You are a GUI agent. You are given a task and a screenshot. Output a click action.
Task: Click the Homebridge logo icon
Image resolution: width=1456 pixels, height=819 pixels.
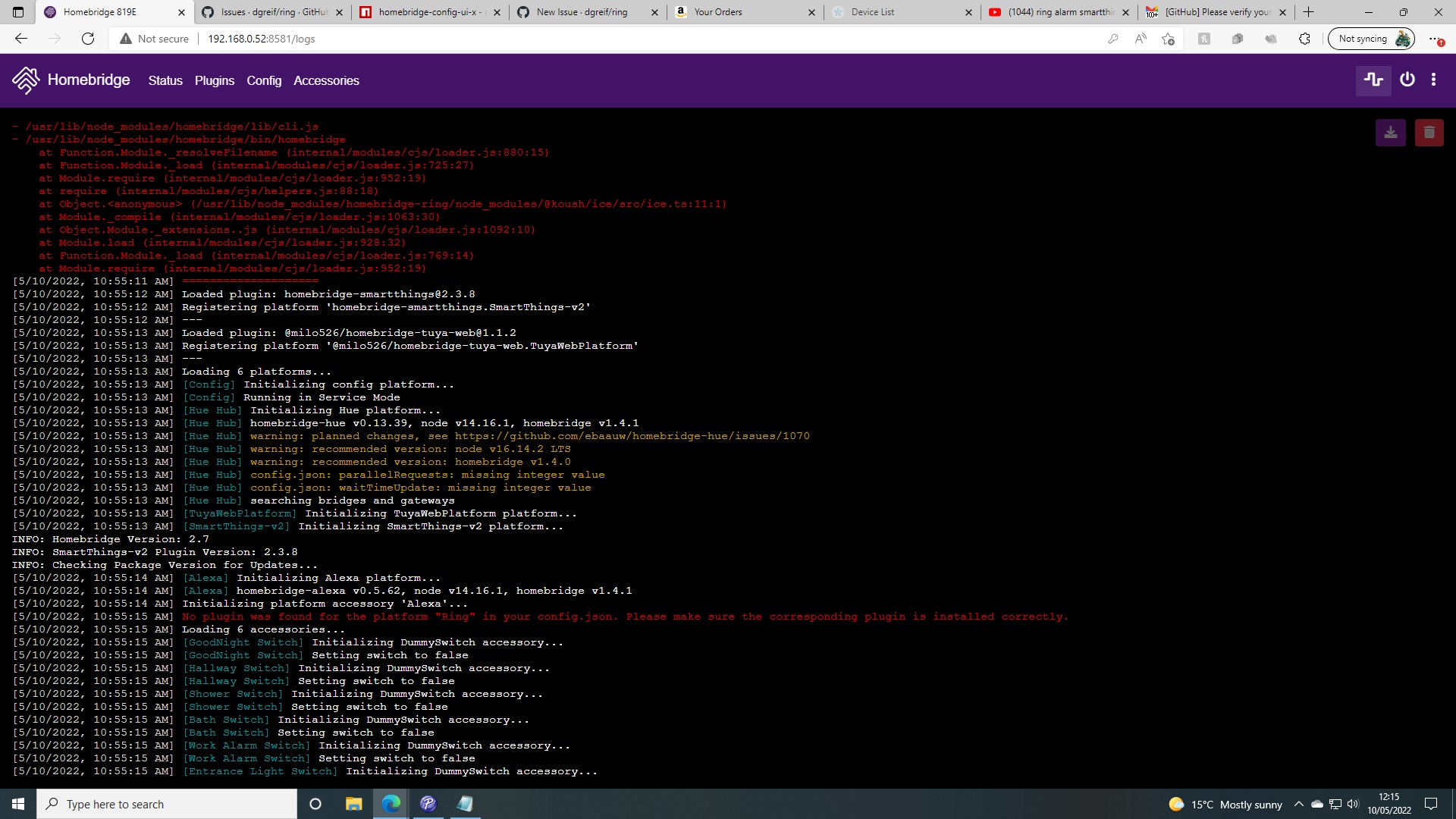pyautogui.click(x=26, y=80)
